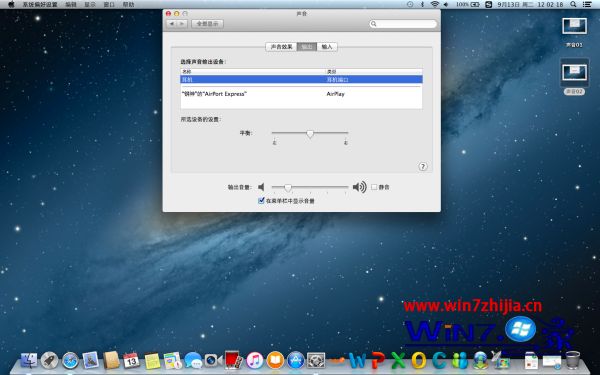The image size is (600, 375).
Task: Launch blue C Communicator icon in dock
Action: [439, 360]
